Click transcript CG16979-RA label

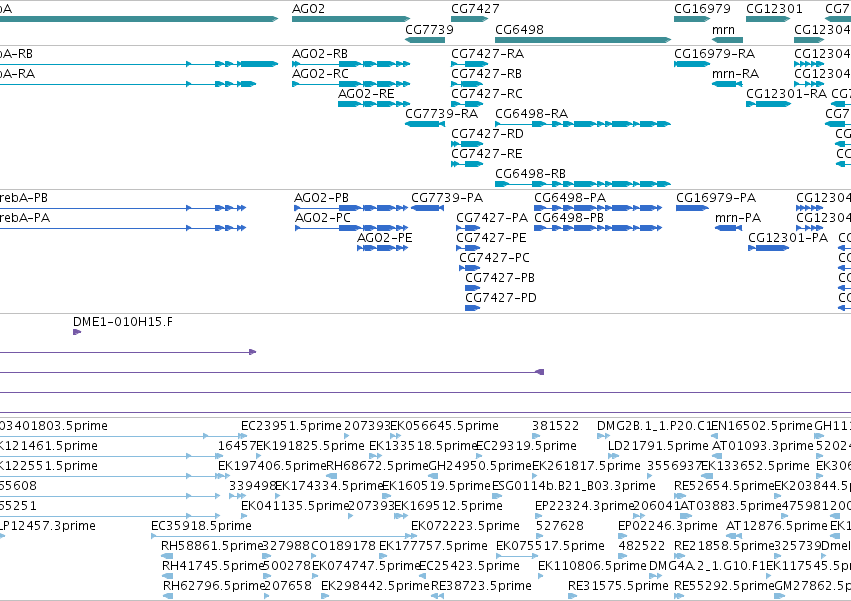(x=714, y=54)
